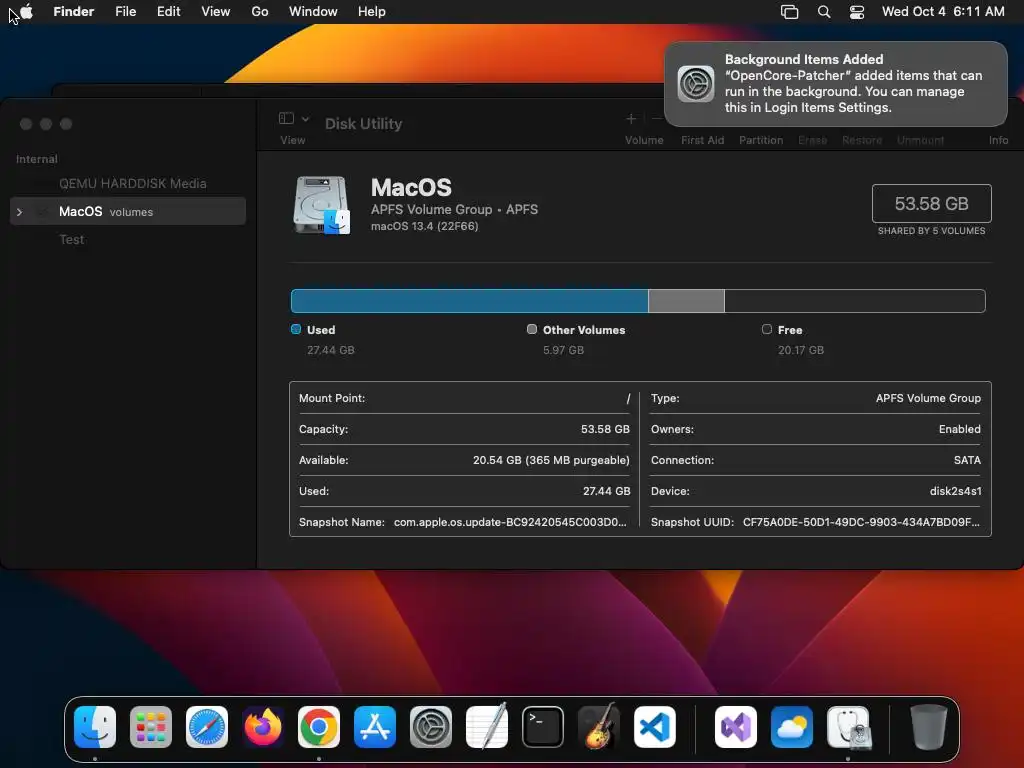
Task: Click the Other Volumes '5.97 GB' value
Action: tap(564, 350)
